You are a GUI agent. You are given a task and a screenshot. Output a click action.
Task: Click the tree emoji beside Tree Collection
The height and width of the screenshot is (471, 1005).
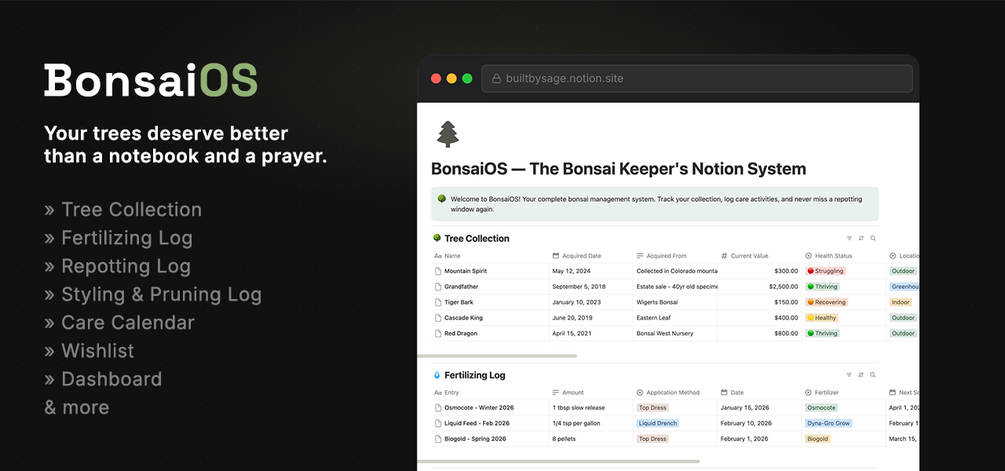pyautogui.click(x=437, y=238)
